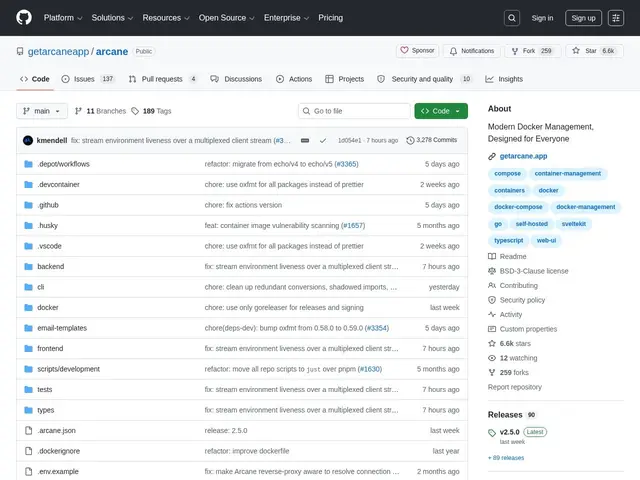Open the 3,278 Commits history

tap(432, 140)
